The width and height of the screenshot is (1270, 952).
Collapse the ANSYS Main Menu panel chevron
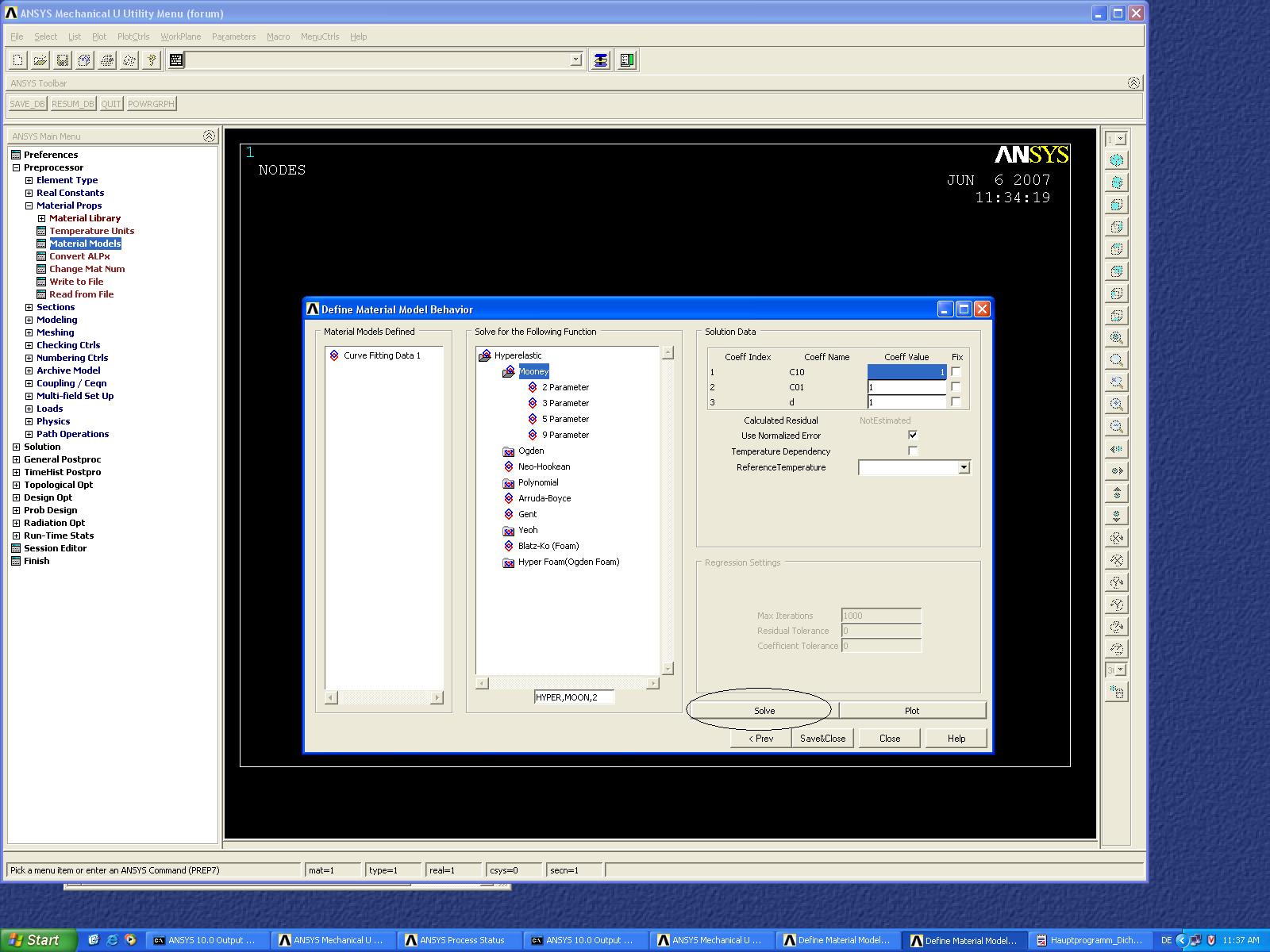[x=209, y=136]
